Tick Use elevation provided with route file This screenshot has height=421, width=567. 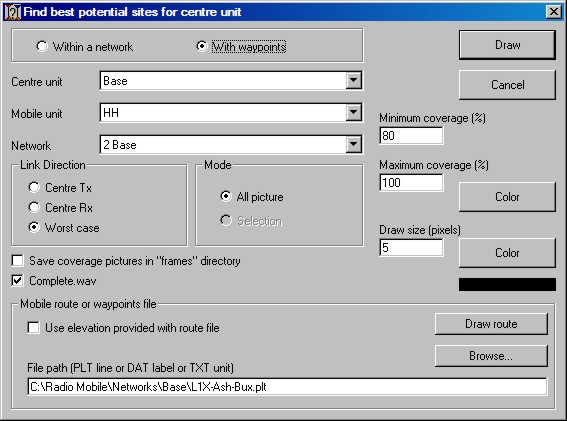[33, 328]
